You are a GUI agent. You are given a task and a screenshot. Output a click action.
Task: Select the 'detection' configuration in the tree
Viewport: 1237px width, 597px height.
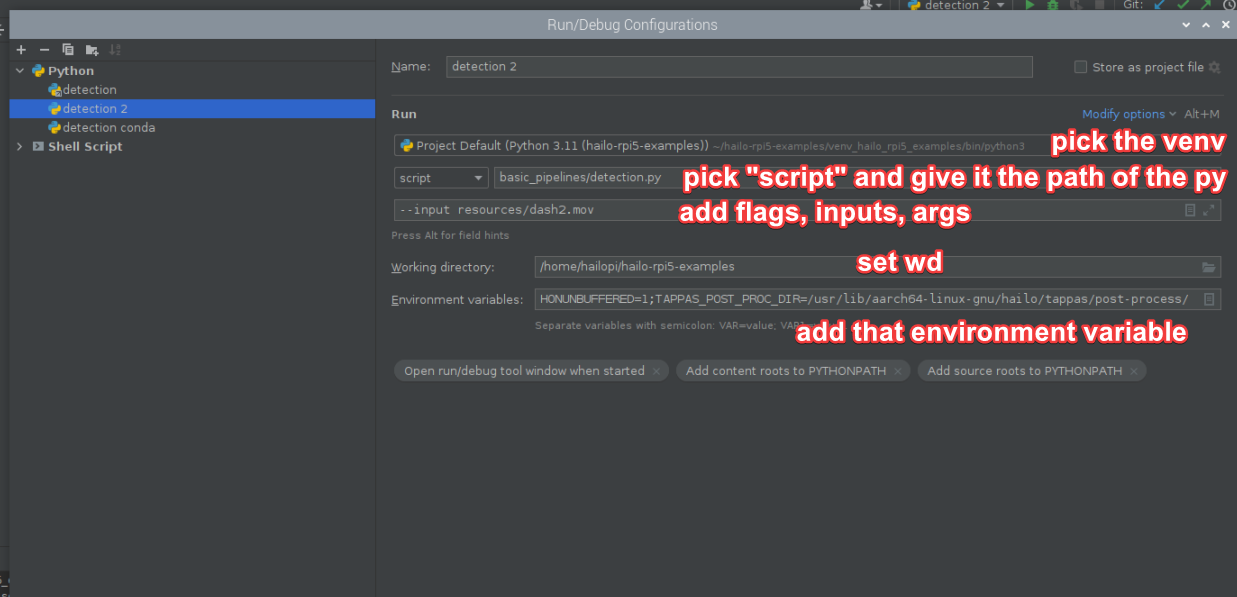tap(89, 90)
